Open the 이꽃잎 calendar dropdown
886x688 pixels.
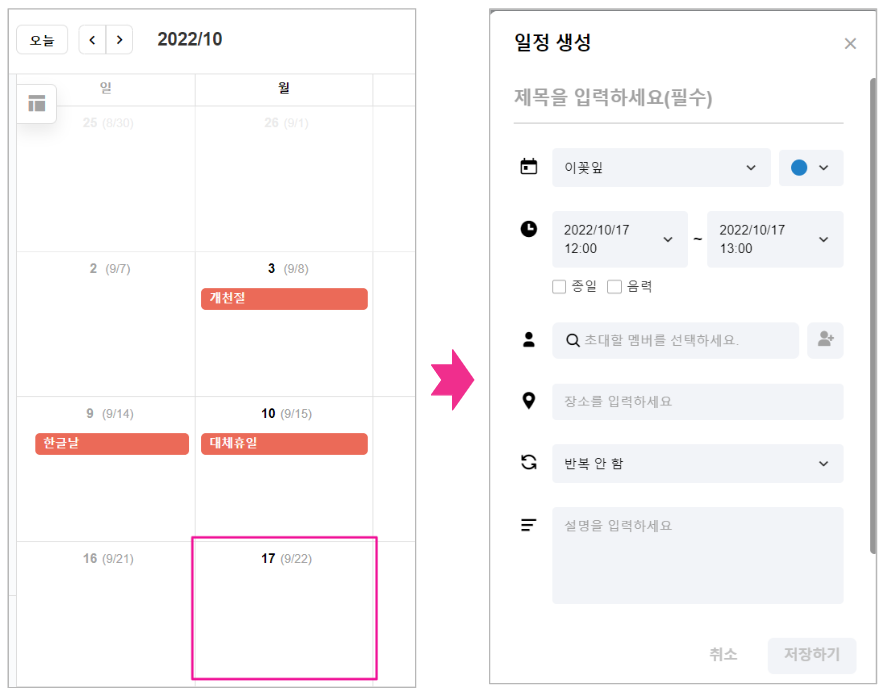(x=661, y=168)
